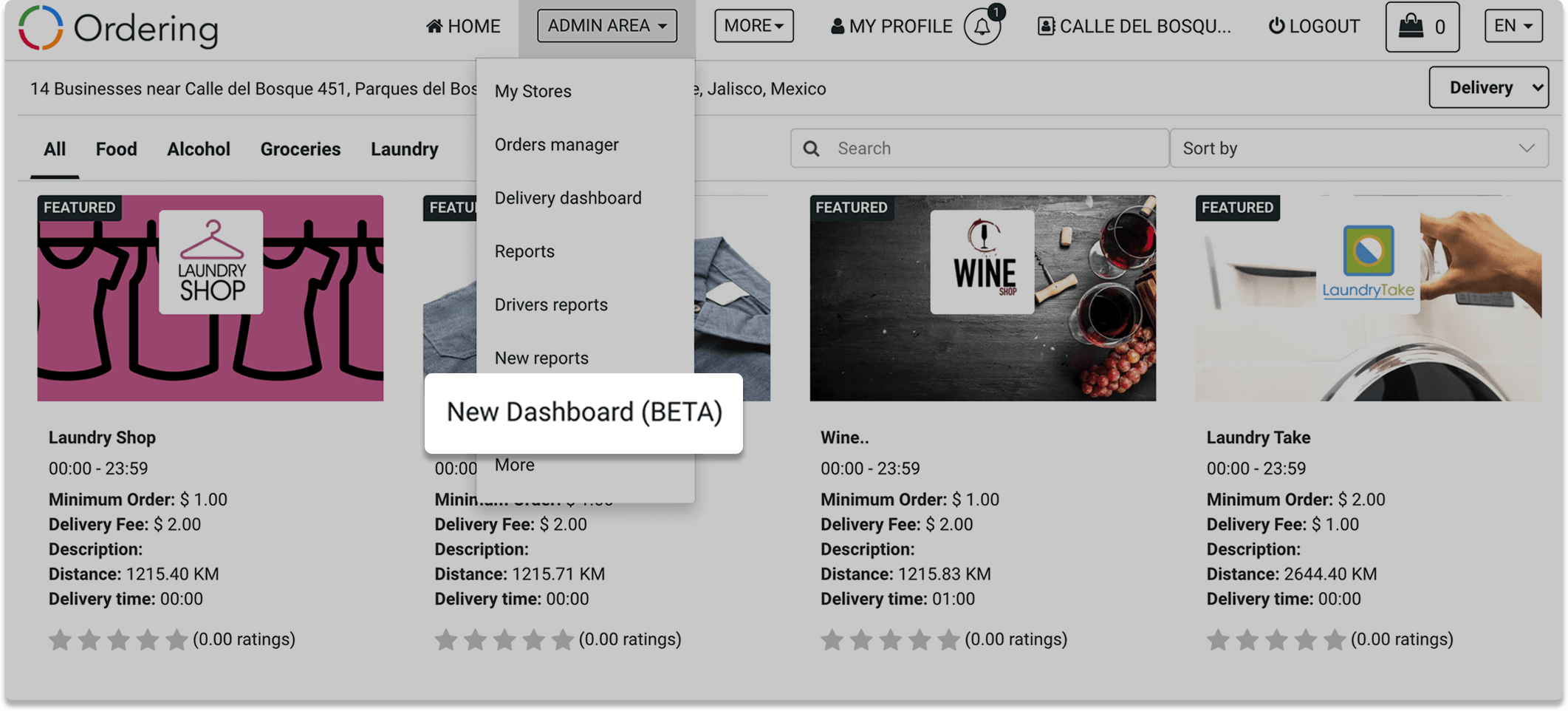Click the CALLE DEL BOSQU... address link
This screenshot has width=1568, height=711.
(x=1134, y=27)
